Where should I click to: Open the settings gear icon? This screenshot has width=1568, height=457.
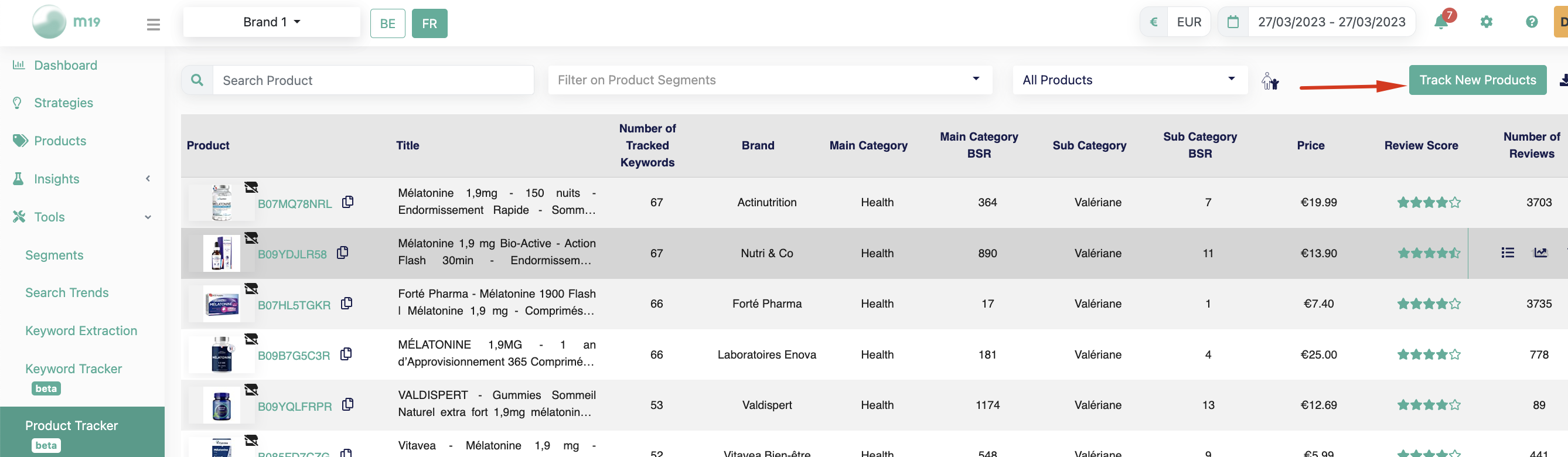pos(1487,22)
